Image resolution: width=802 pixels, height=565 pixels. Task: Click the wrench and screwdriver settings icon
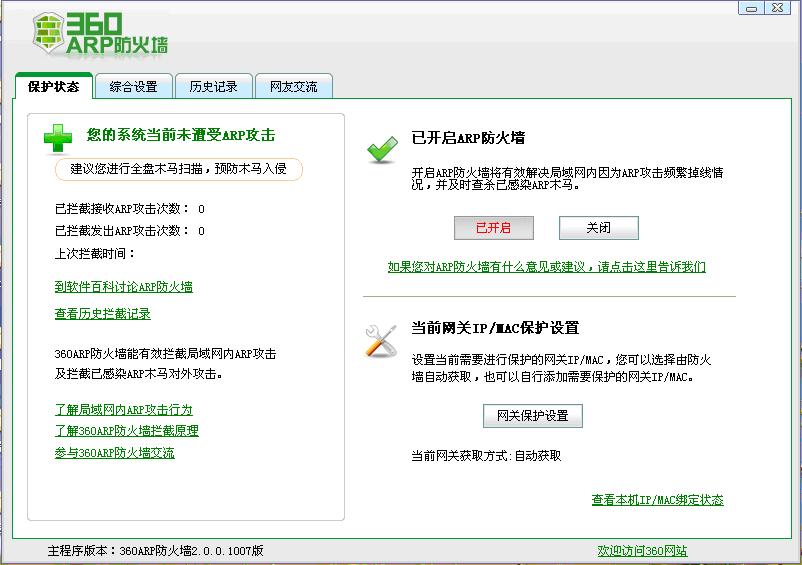click(x=381, y=340)
